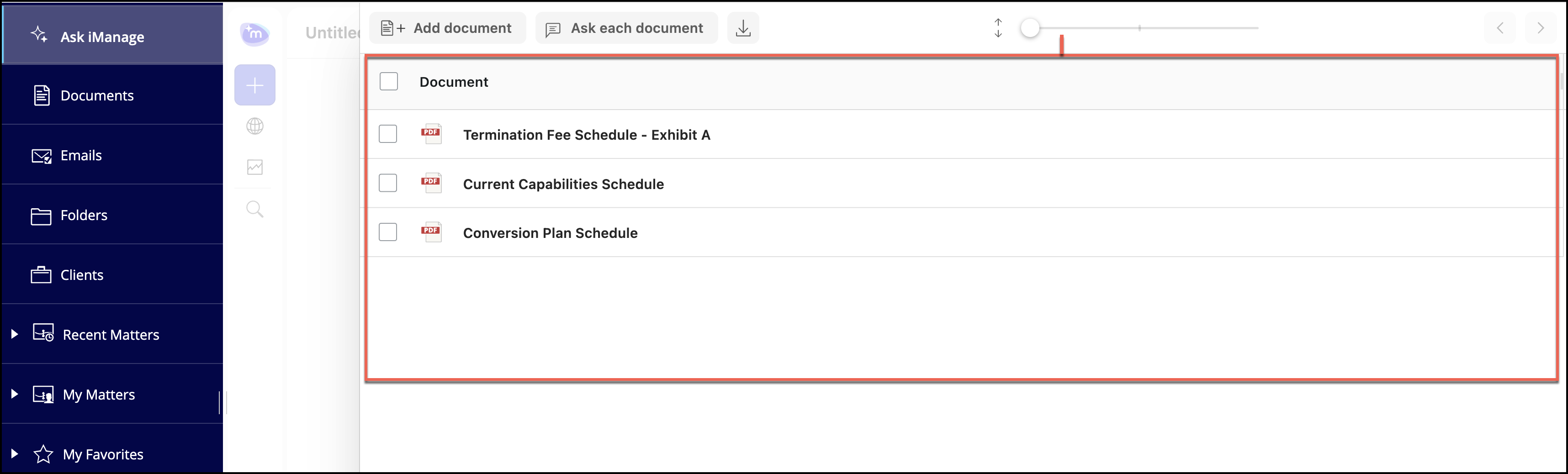Go to next page chevron

[x=1540, y=28]
